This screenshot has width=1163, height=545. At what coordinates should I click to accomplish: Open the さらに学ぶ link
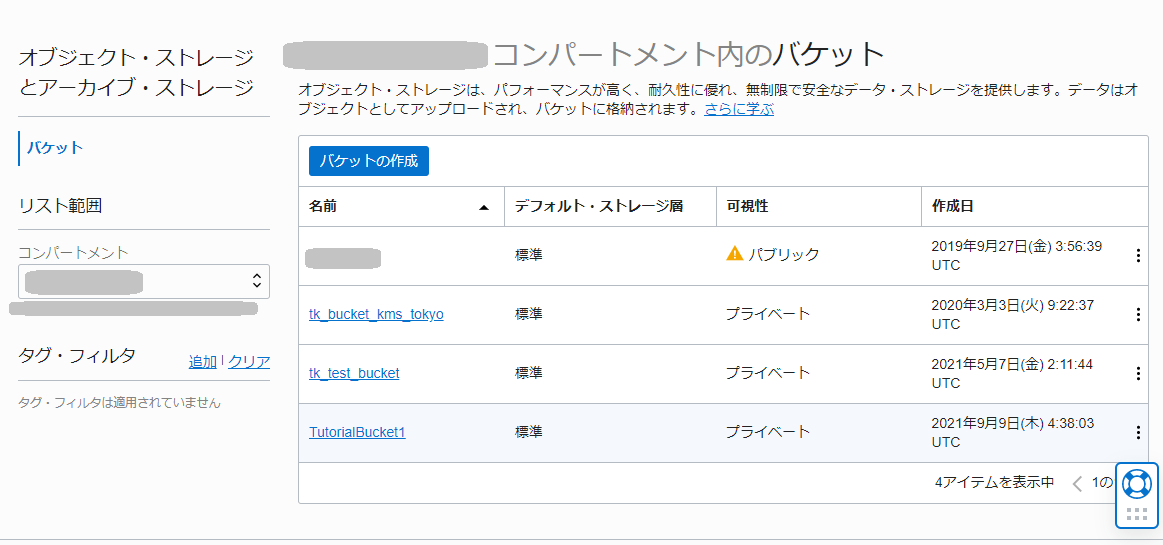[738, 109]
